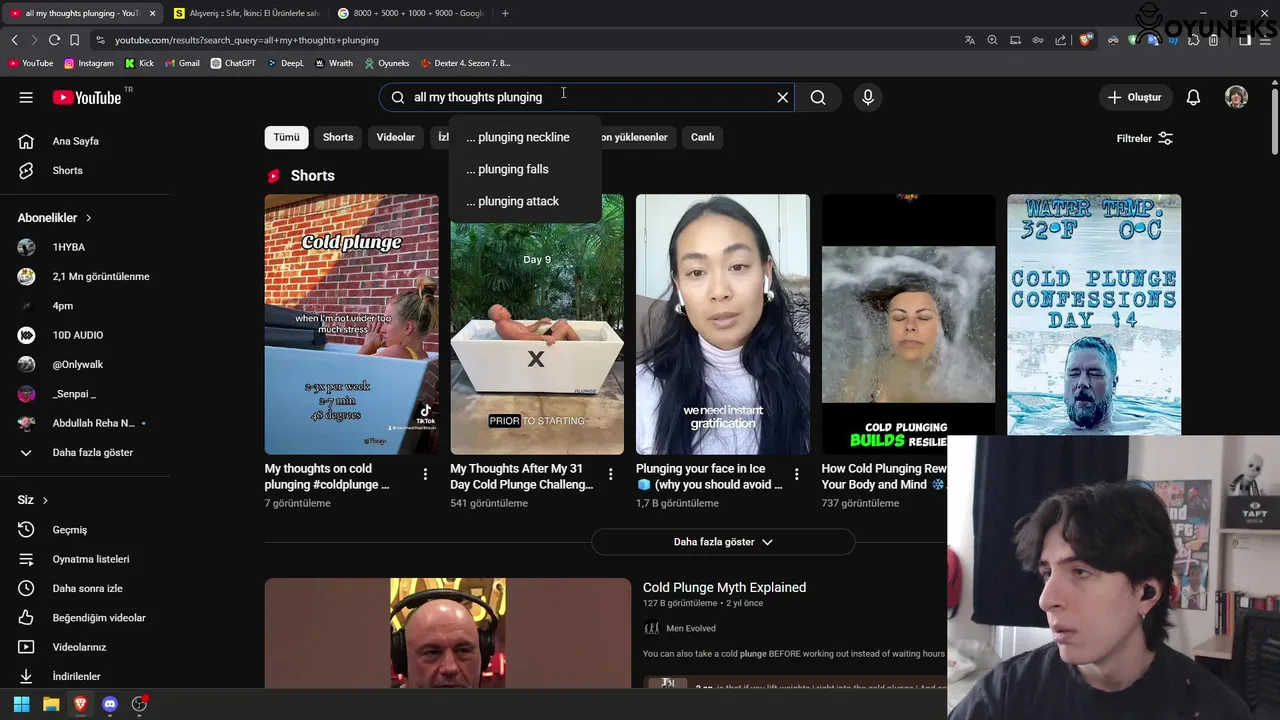Reload the page
Image resolution: width=1280 pixels, height=720 pixels.
(x=54, y=40)
